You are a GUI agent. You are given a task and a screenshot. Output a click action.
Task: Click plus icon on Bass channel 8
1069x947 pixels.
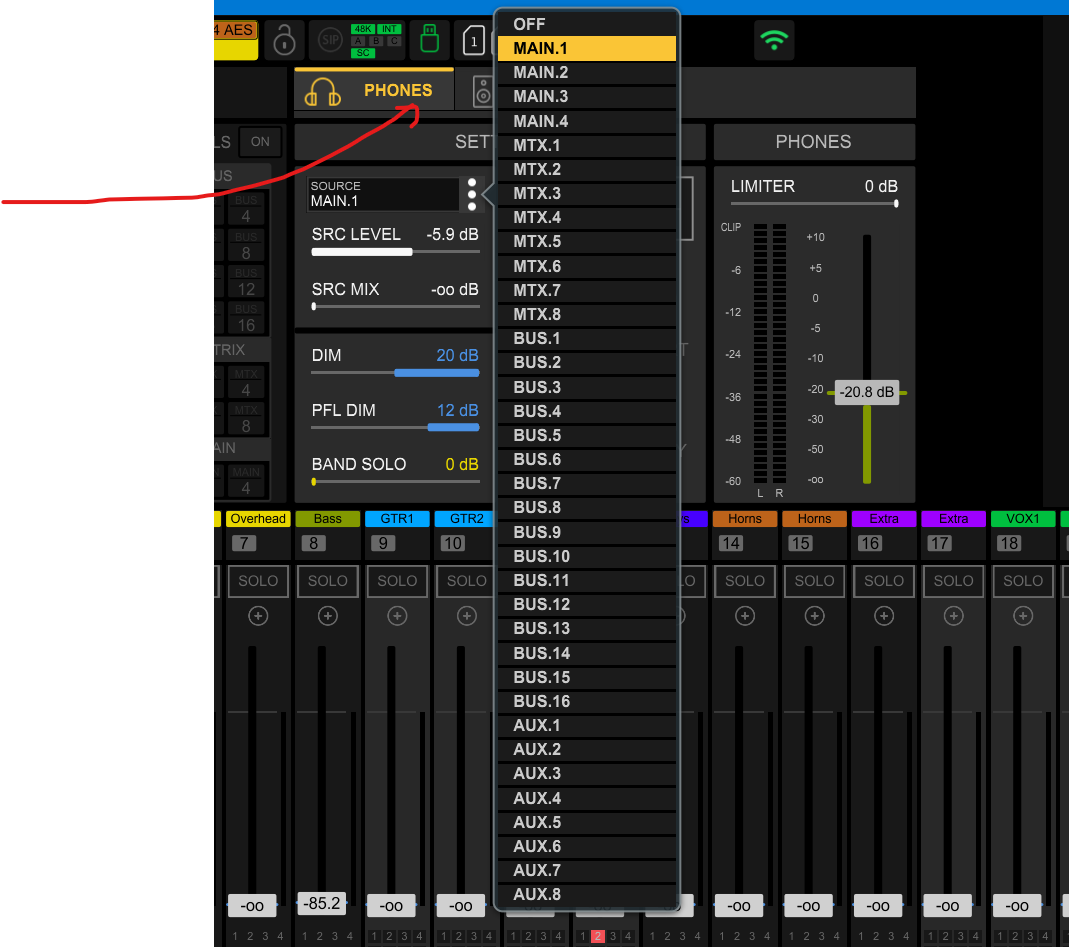tap(327, 616)
